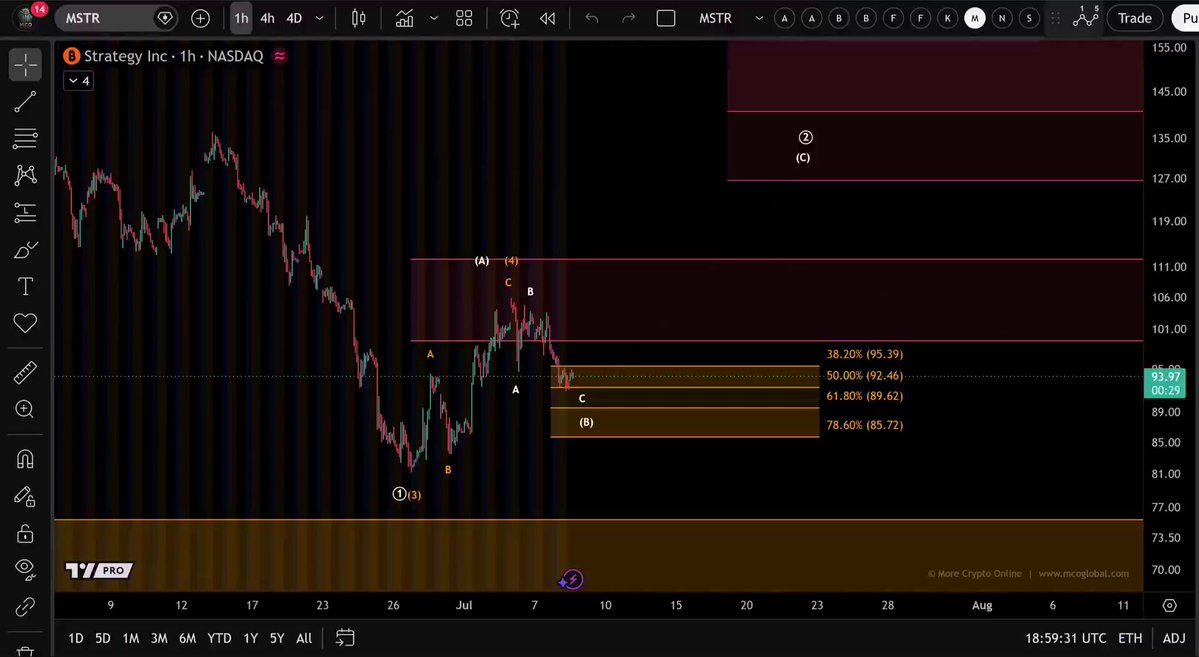The width and height of the screenshot is (1199, 657).
Task: Switch to the 4h timeframe
Action: coord(267,18)
